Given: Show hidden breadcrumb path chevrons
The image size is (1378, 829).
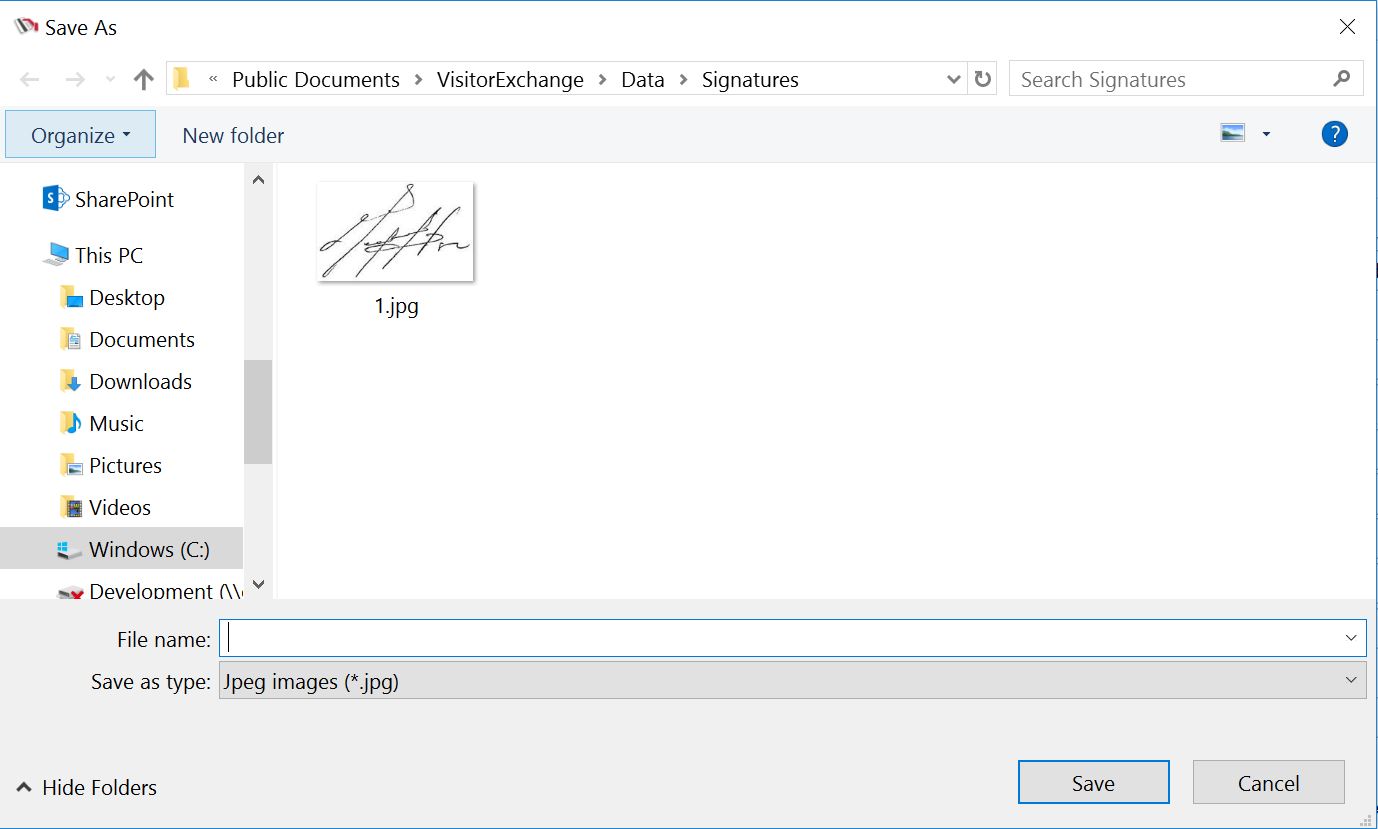Looking at the screenshot, I should coord(213,80).
